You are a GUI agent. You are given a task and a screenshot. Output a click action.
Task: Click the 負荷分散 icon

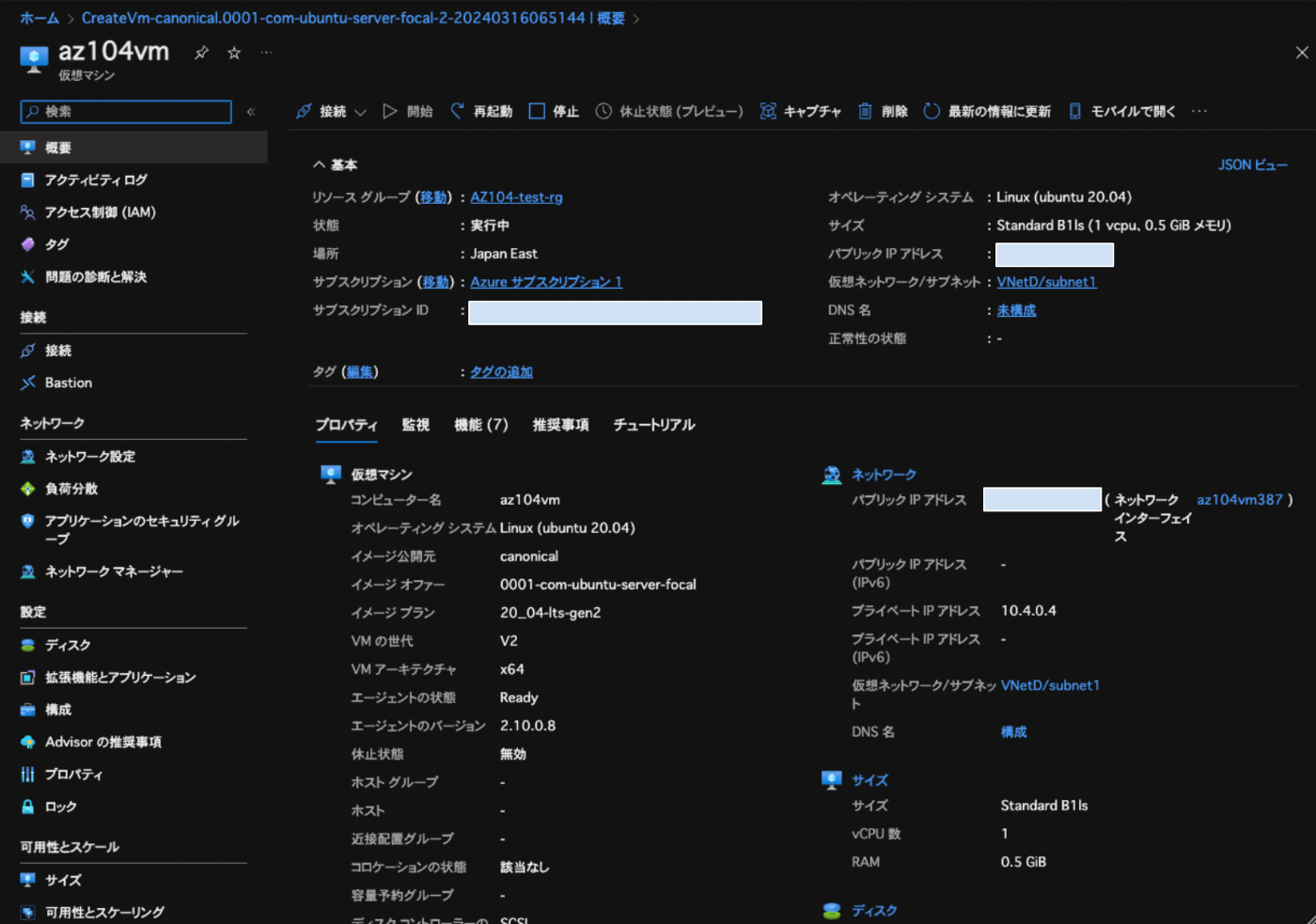28,489
